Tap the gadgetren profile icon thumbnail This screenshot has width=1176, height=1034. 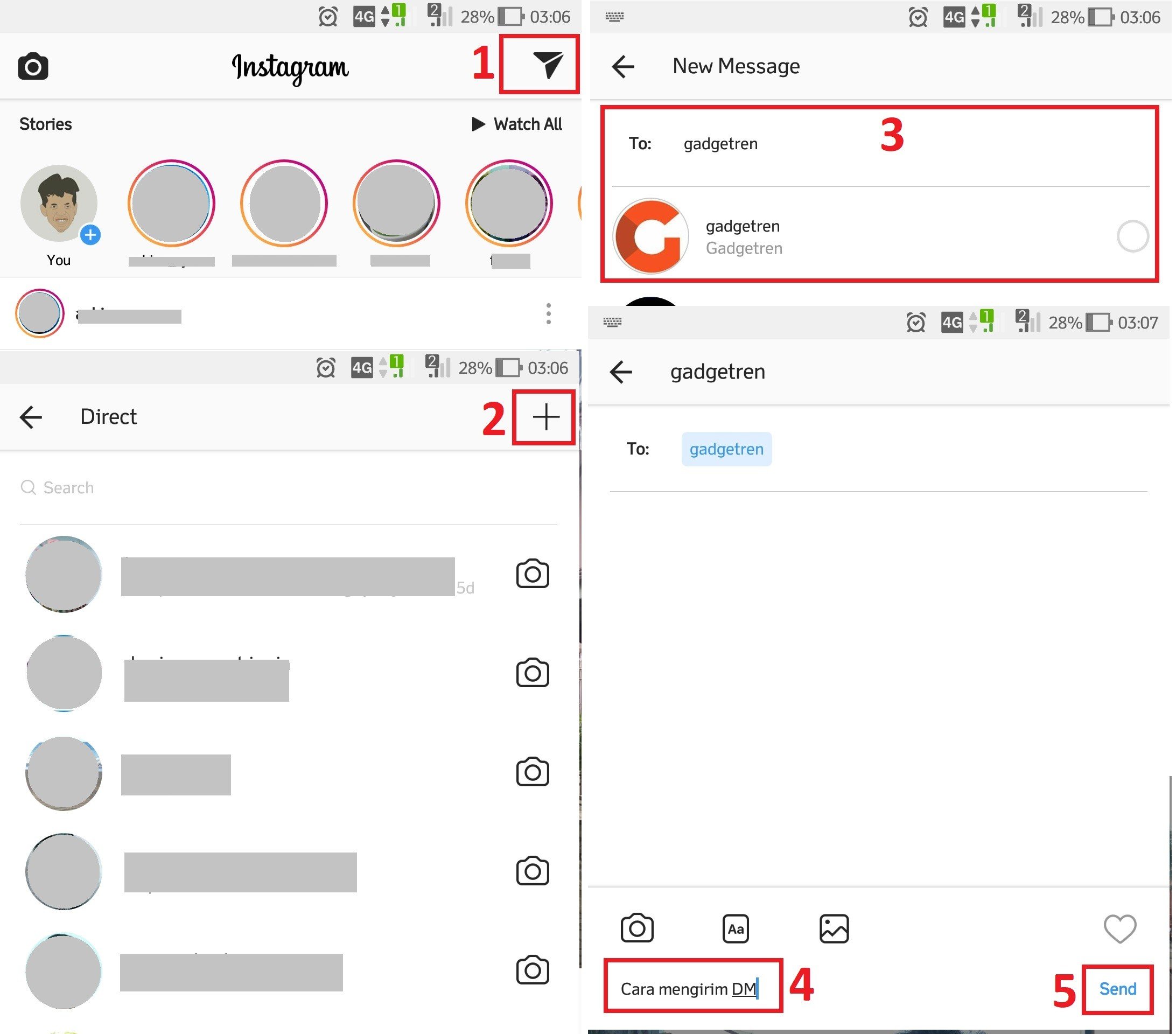pos(651,237)
